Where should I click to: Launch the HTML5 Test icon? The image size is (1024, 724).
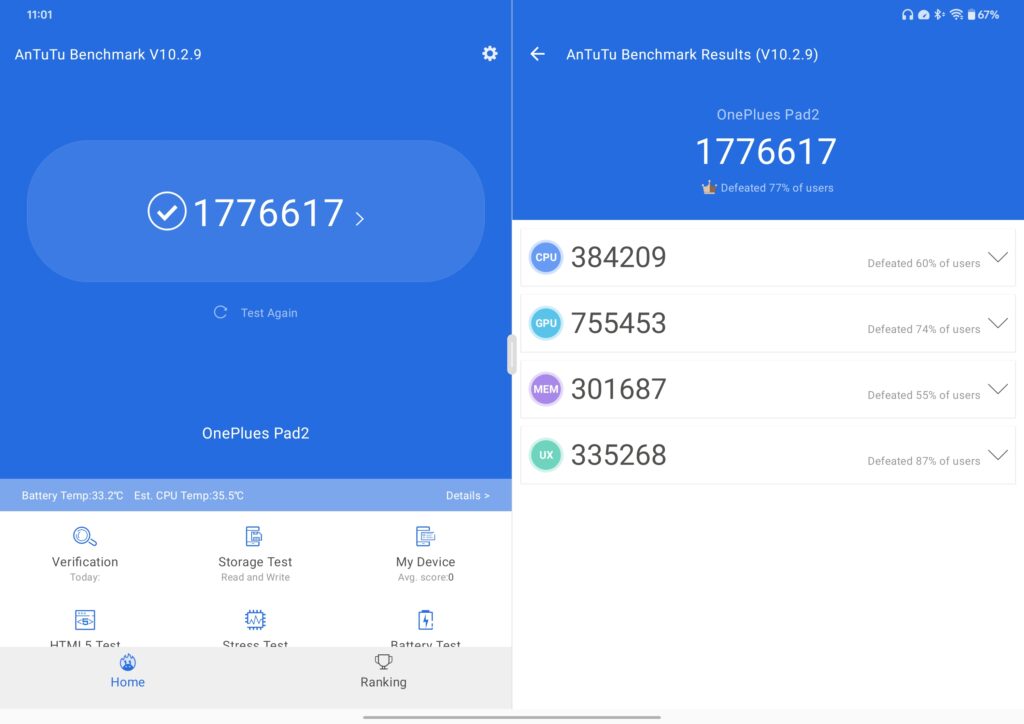tap(85, 620)
